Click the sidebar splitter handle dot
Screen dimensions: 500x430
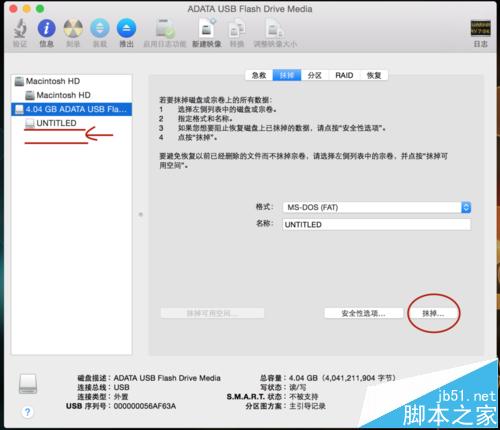pyautogui.click(x=141, y=214)
